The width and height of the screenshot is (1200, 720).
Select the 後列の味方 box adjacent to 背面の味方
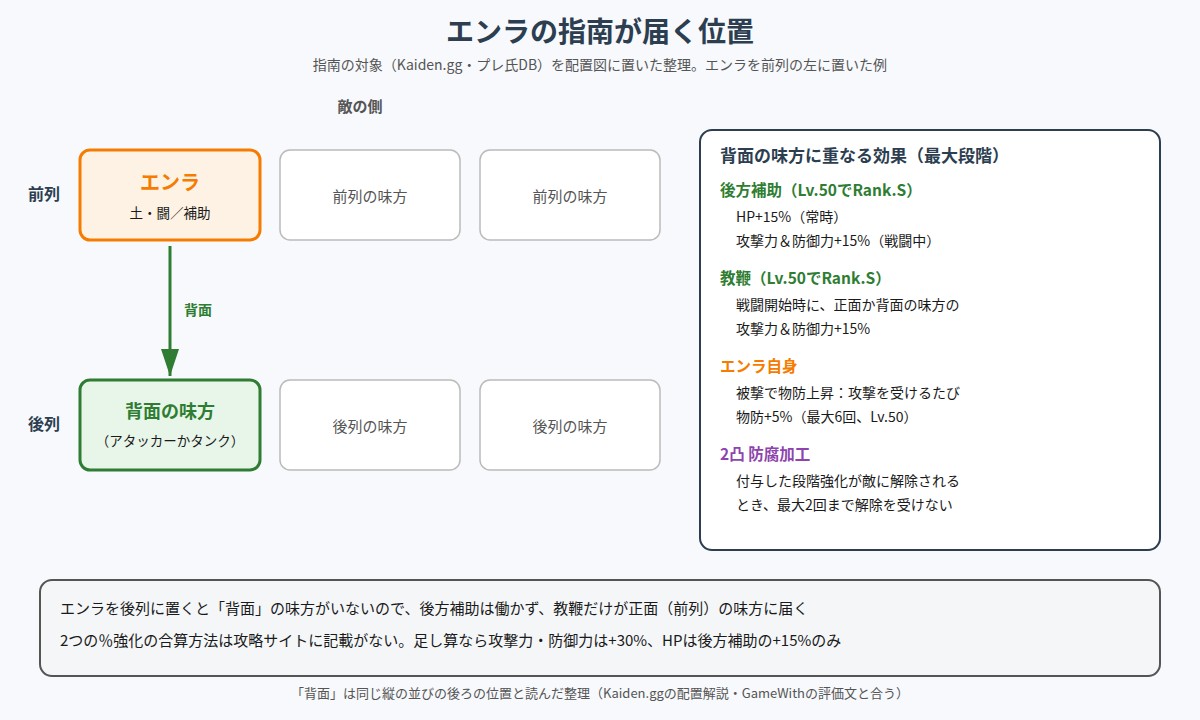(x=370, y=425)
